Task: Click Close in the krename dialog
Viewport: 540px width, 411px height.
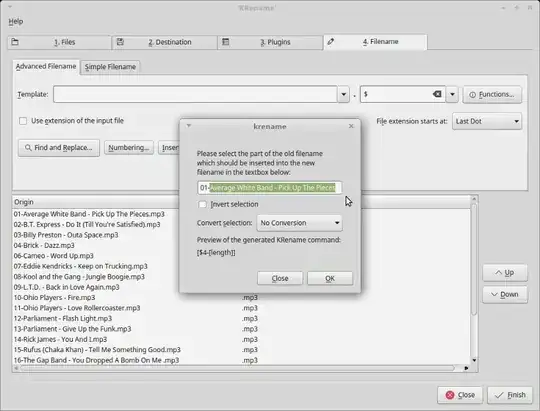Action: coord(280,278)
